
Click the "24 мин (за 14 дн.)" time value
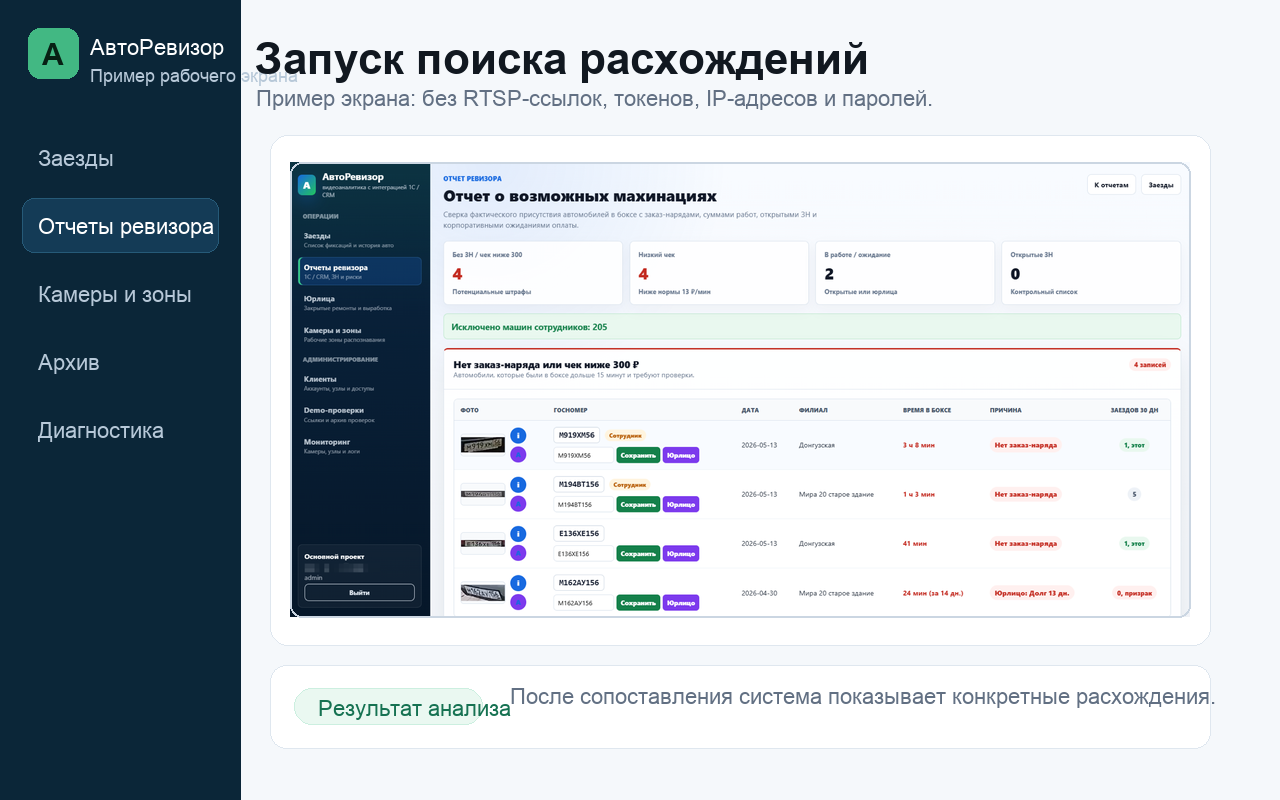point(933,593)
